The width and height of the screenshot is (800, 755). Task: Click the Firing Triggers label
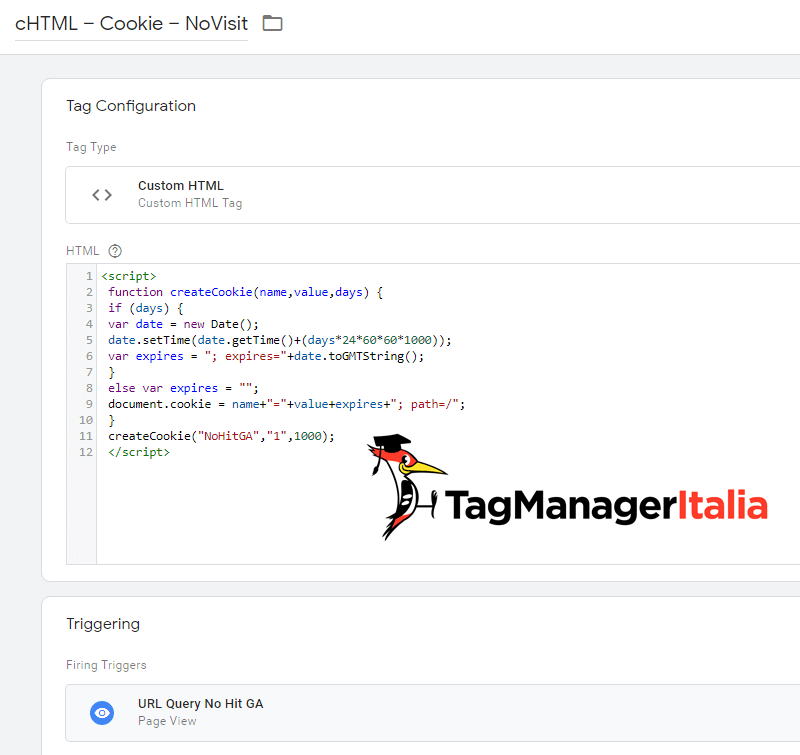[x=106, y=665]
